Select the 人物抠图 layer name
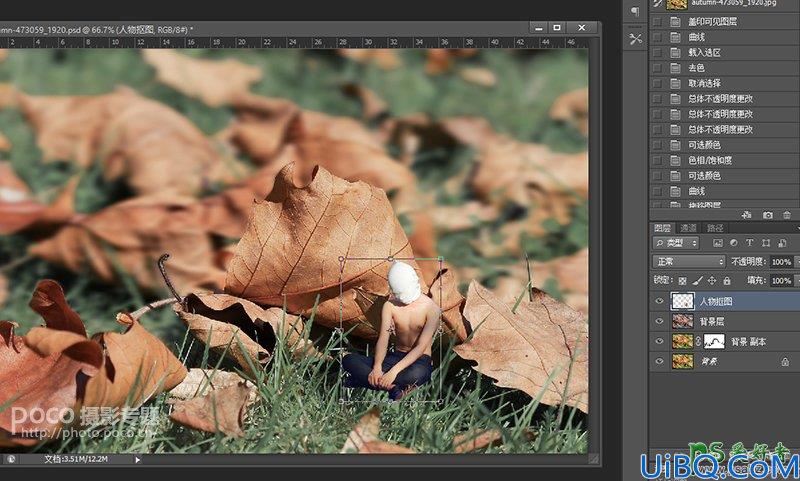800x481 pixels. 716,301
